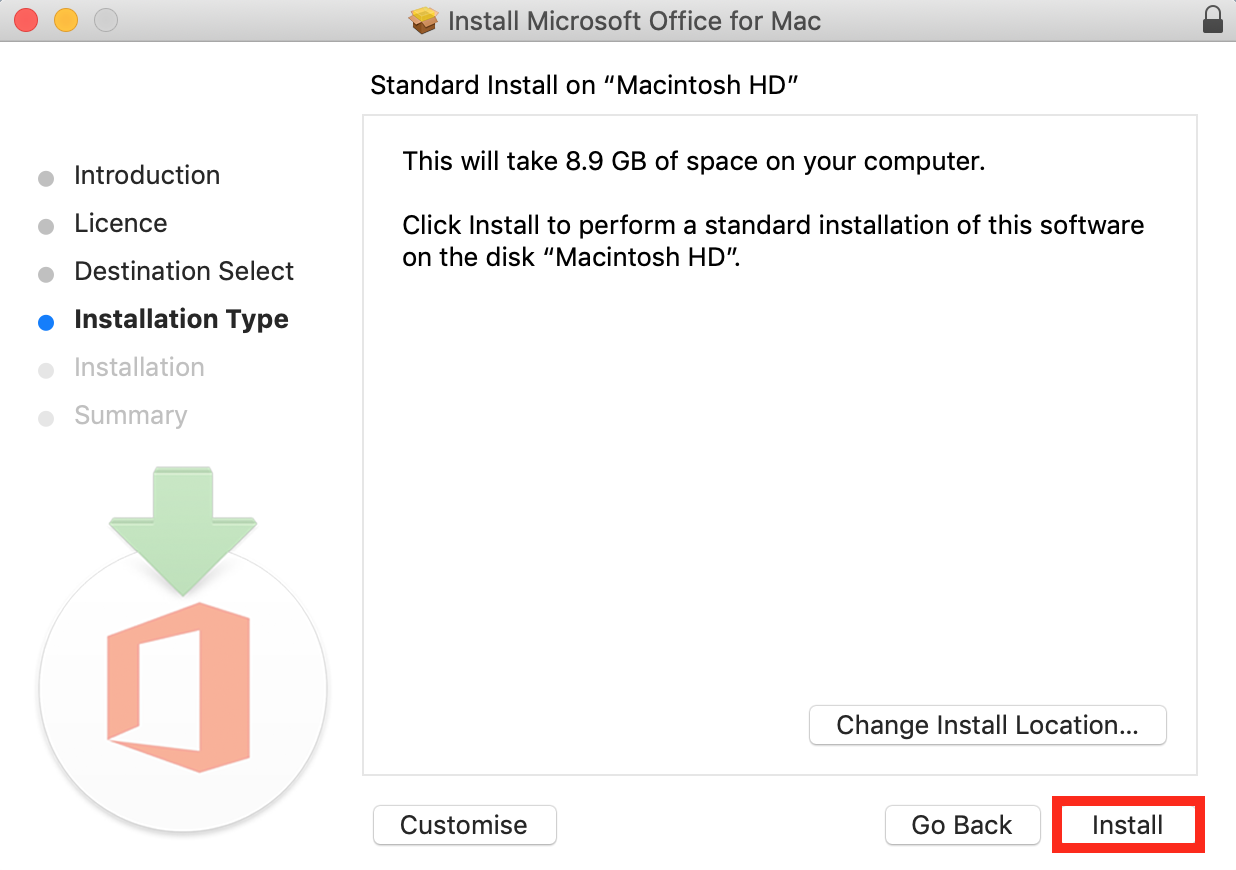The height and width of the screenshot is (870, 1236).
Task: Click the window title 'Install Microsoft Office for Mac'
Action: [x=634, y=21]
